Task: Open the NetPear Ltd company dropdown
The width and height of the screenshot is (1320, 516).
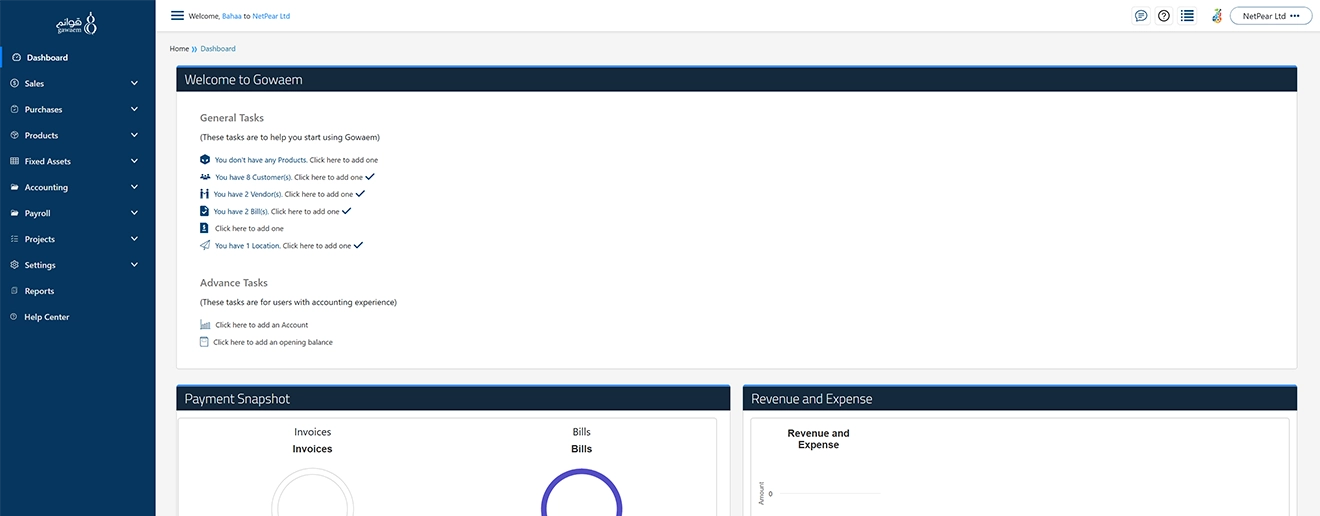Action: tap(1270, 16)
